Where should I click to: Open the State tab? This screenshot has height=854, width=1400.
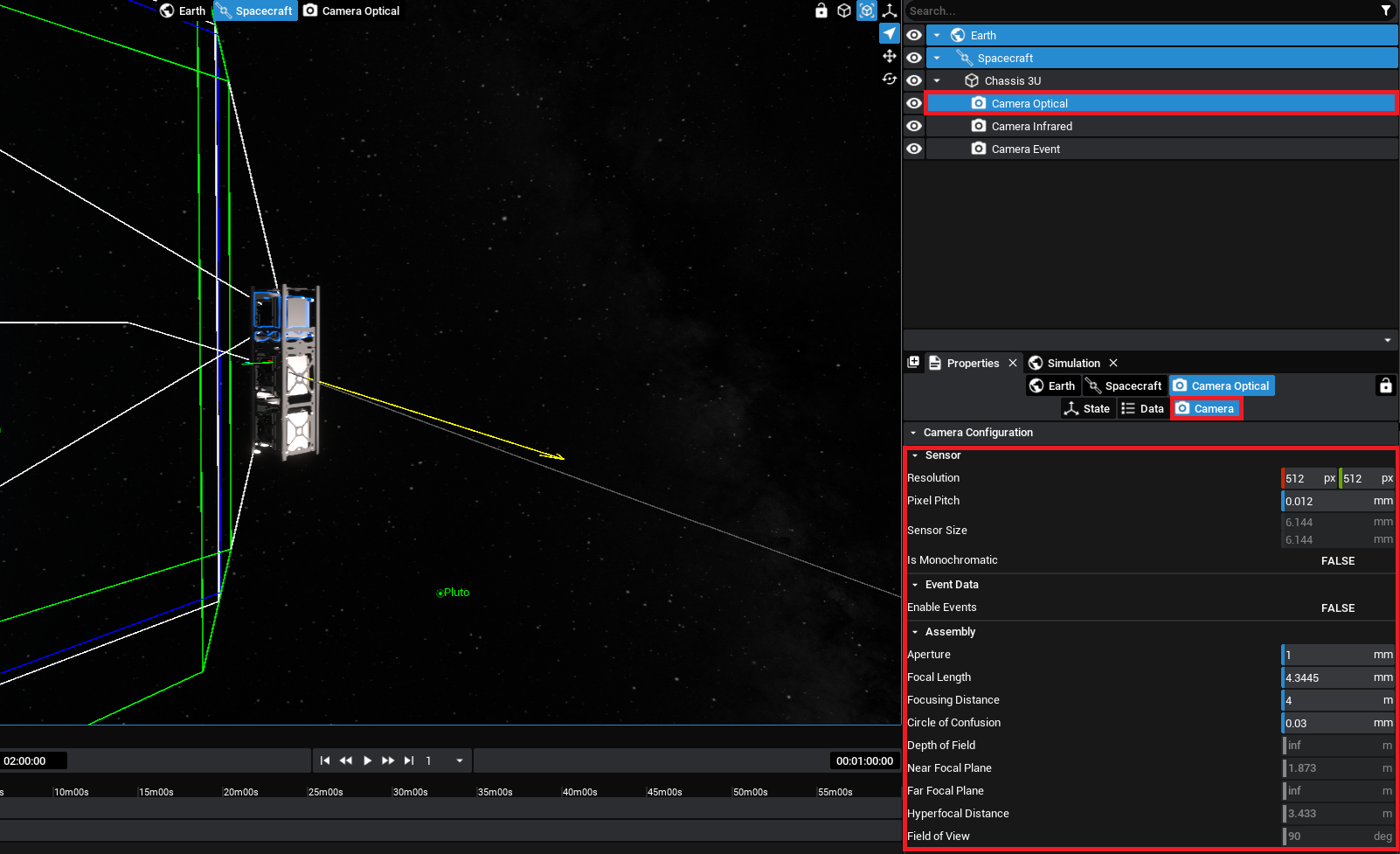point(1086,408)
